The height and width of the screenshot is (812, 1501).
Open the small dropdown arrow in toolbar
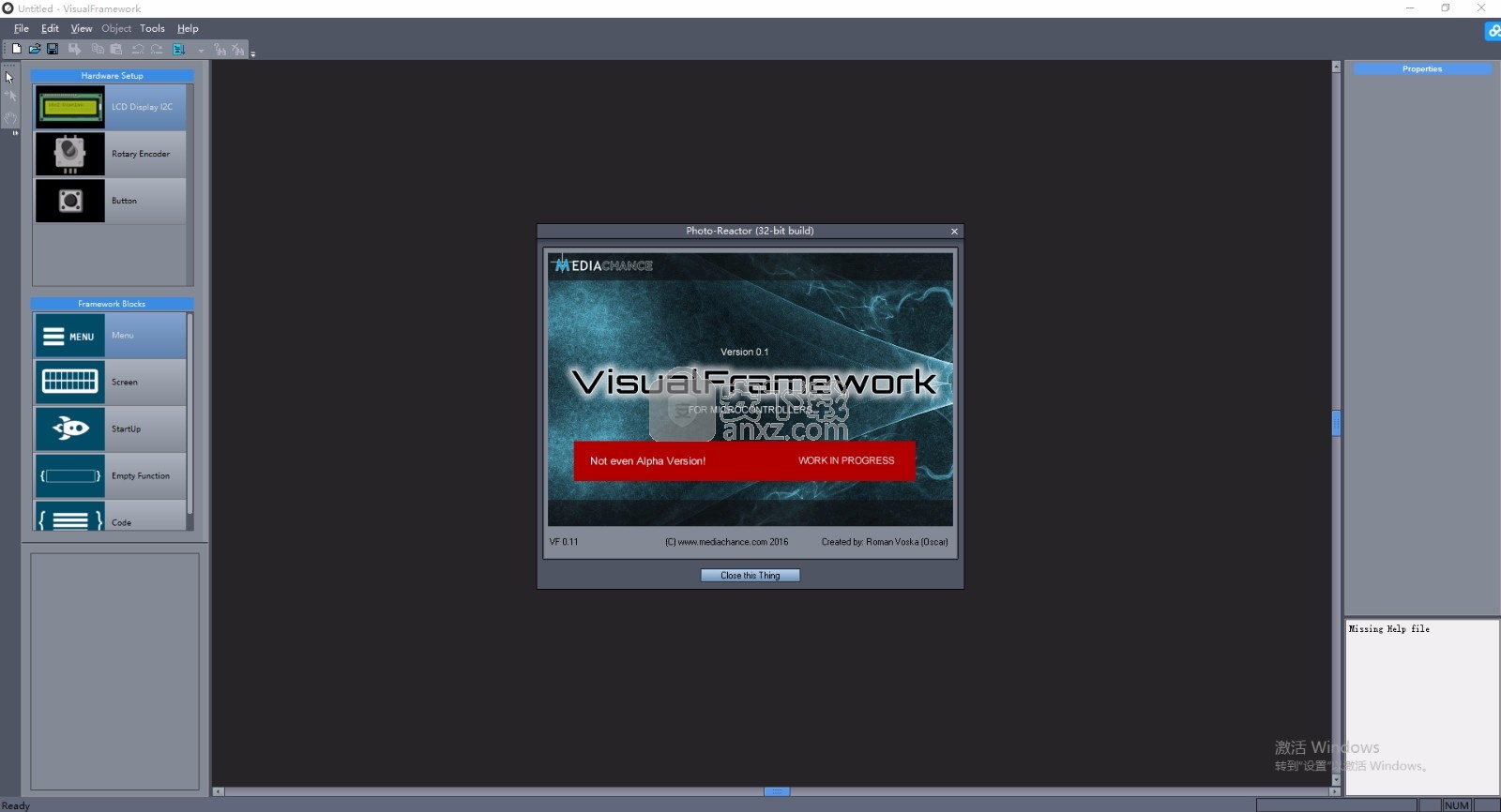(x=201, y=50)
